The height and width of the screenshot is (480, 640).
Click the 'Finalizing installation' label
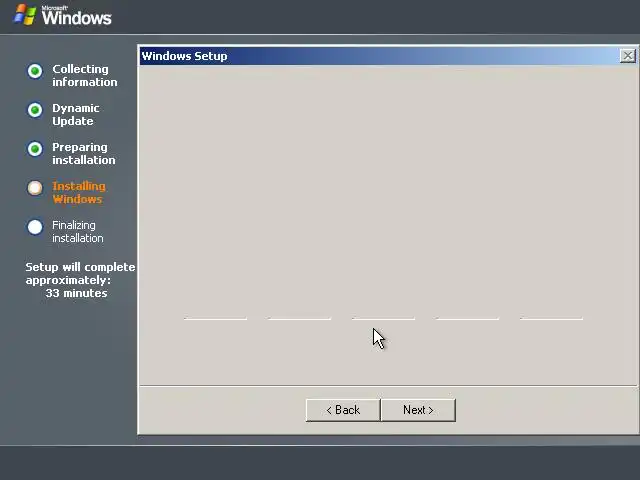[x=78, y=231]
